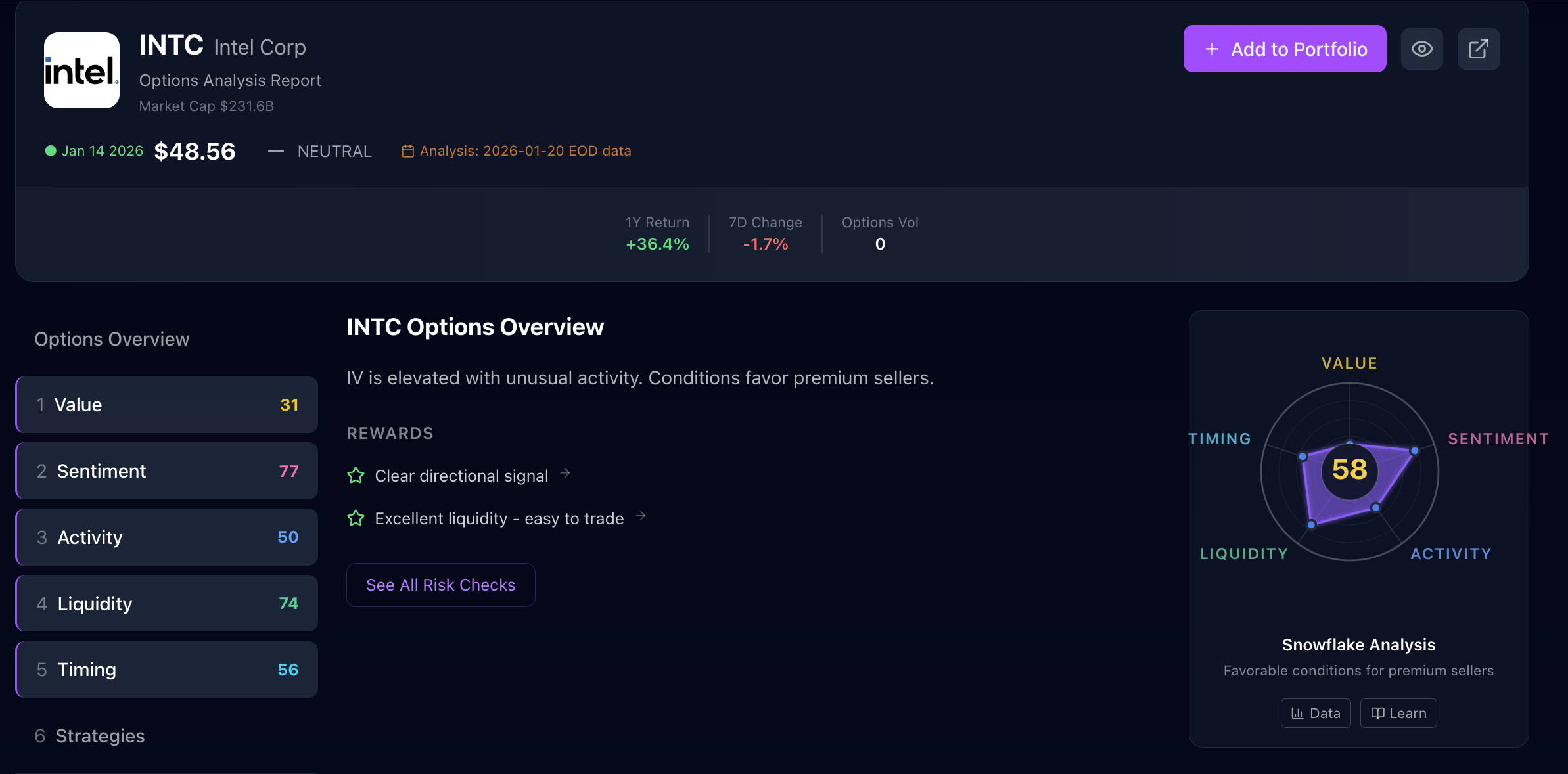Click the green status dot near Jan 14

point(51,151)
